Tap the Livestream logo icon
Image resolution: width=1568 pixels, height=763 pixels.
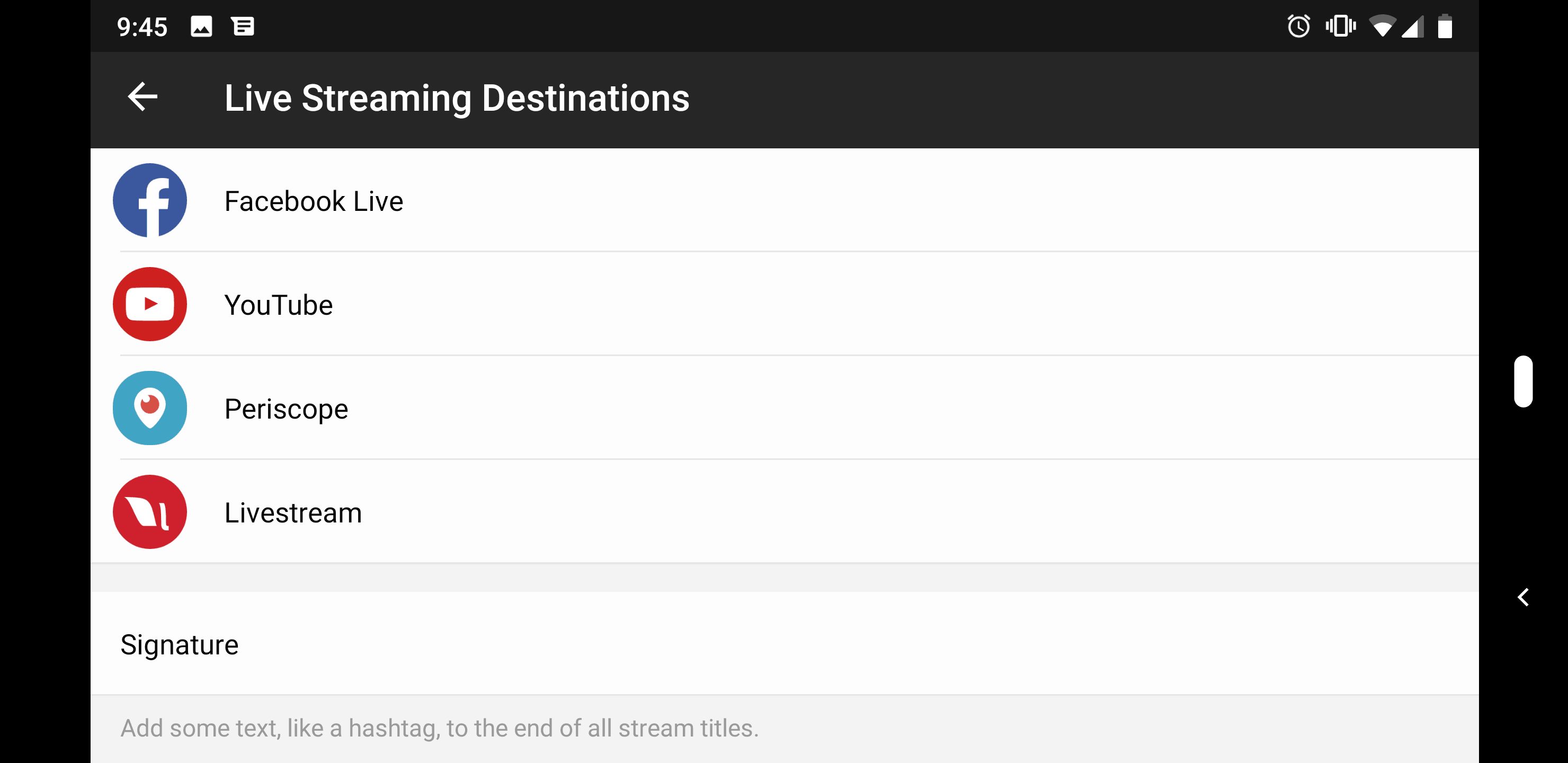pos(150,512)
